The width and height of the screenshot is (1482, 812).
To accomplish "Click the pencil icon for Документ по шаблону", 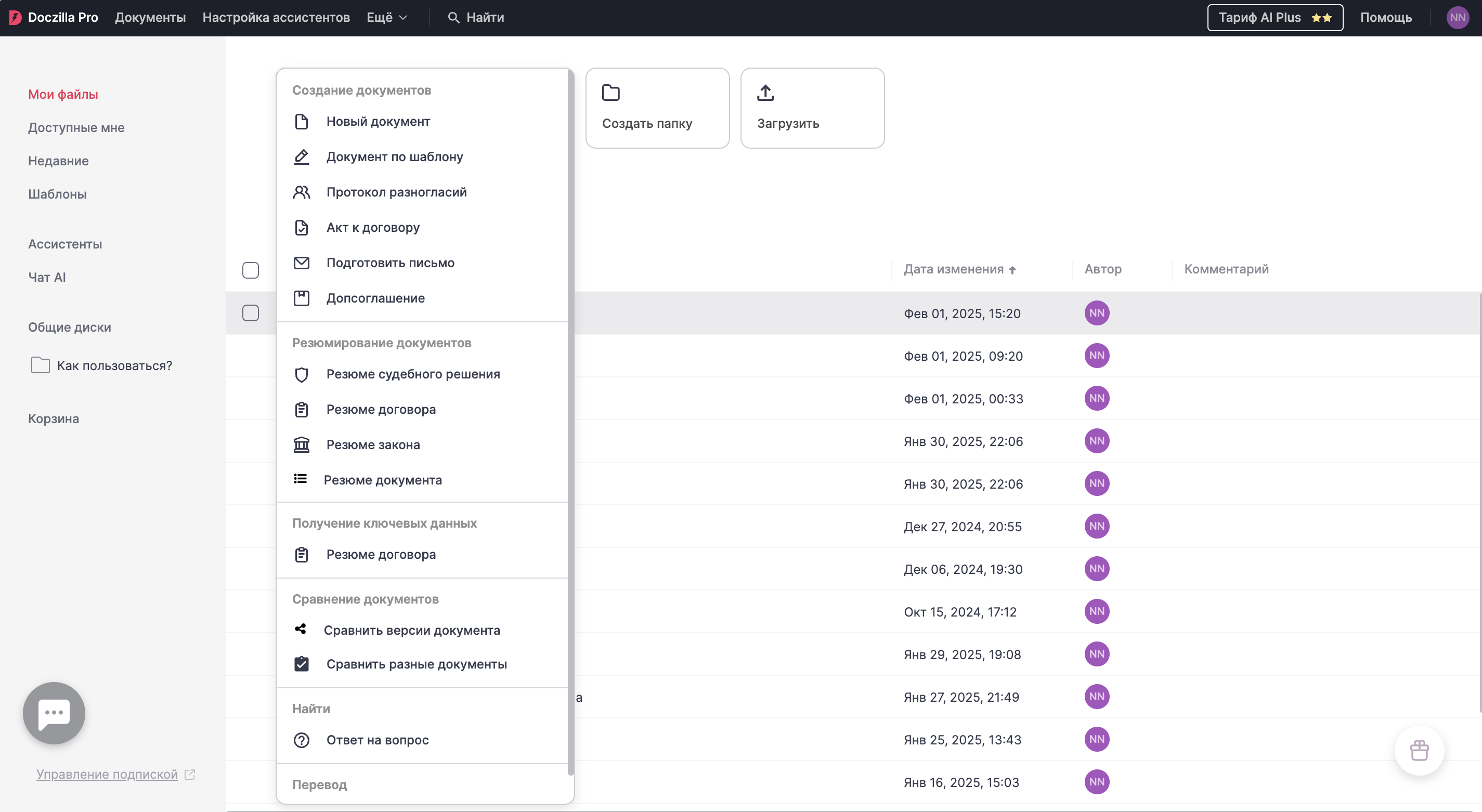I will (302, 157).
